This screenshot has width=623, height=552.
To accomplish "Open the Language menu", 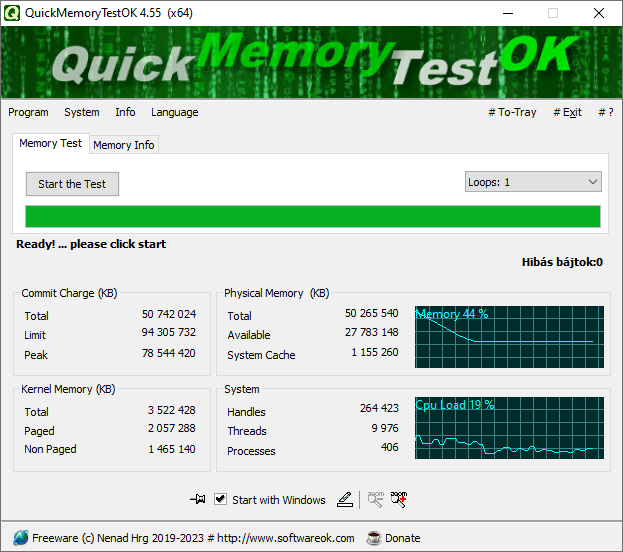I will 174,112.
